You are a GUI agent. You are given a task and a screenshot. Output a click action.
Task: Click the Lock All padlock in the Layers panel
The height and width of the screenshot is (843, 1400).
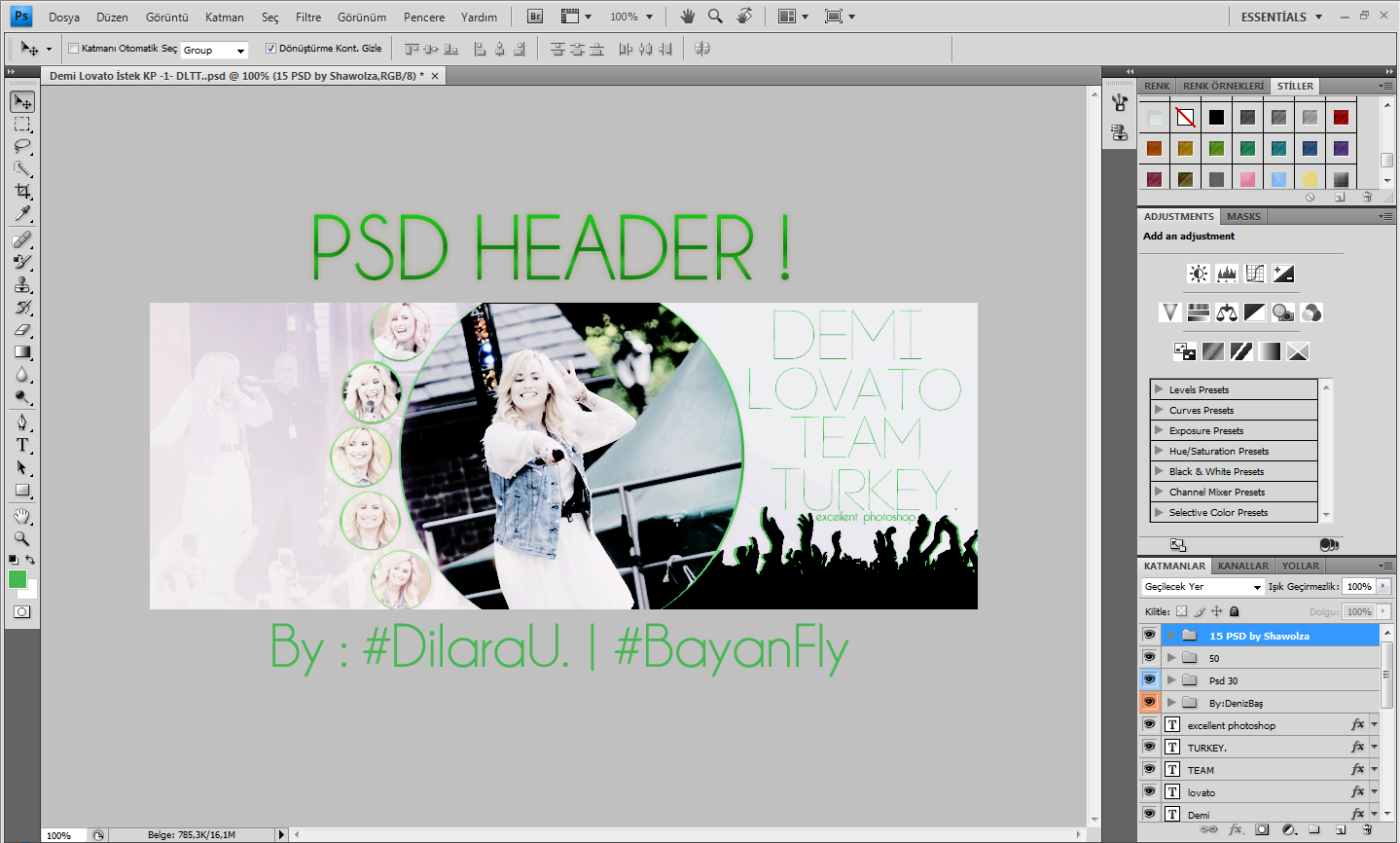[1234, 610]
